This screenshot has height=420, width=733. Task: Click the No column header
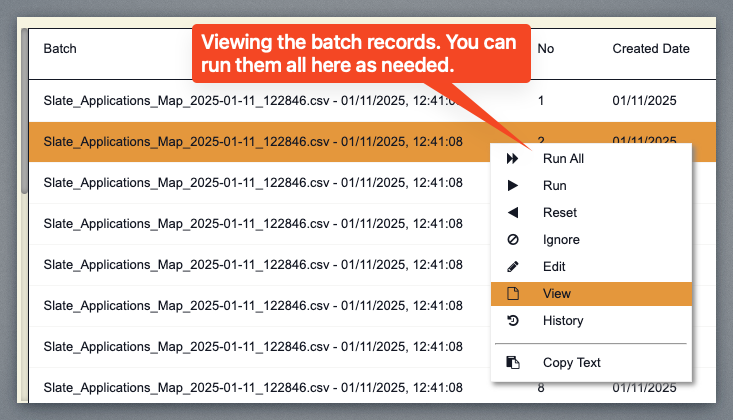click(x=546, y=48)
